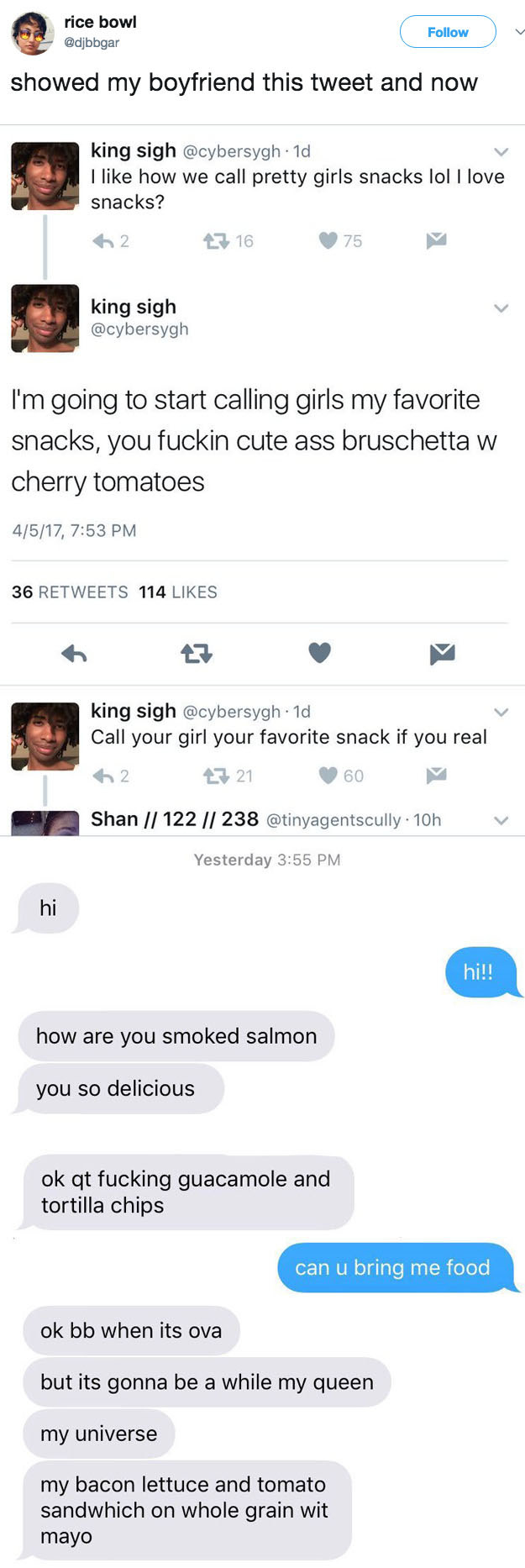Like the tweet with 75 likes
Image resolution: width=525 pixels, height=1568 pixels.
point(328,241)
